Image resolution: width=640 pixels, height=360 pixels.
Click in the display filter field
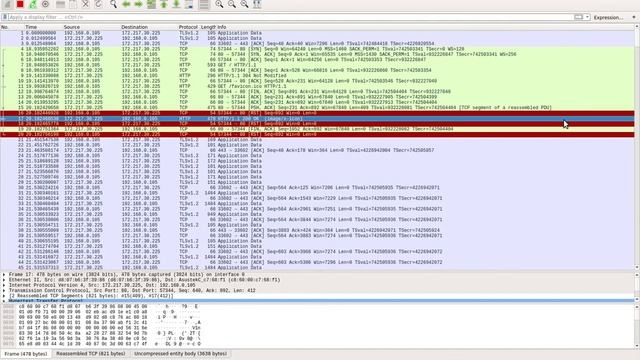(x=290, y=17)
